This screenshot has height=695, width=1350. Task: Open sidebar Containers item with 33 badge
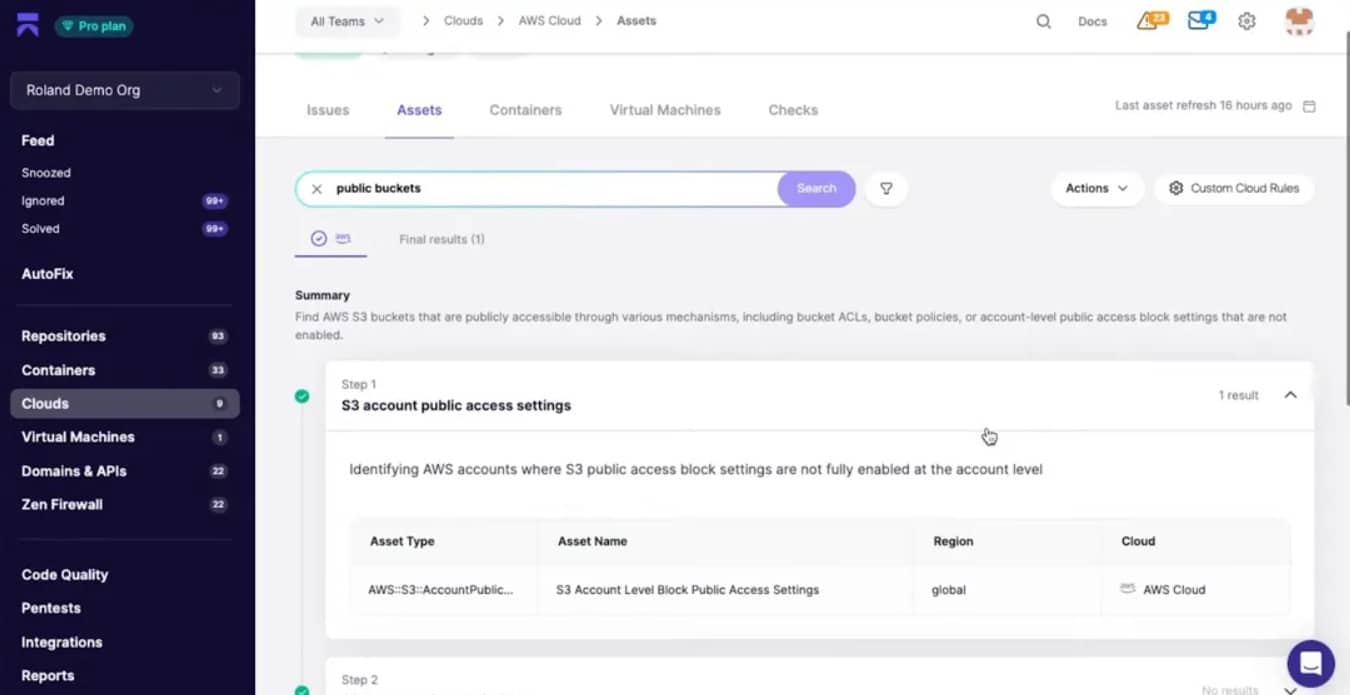124,370
